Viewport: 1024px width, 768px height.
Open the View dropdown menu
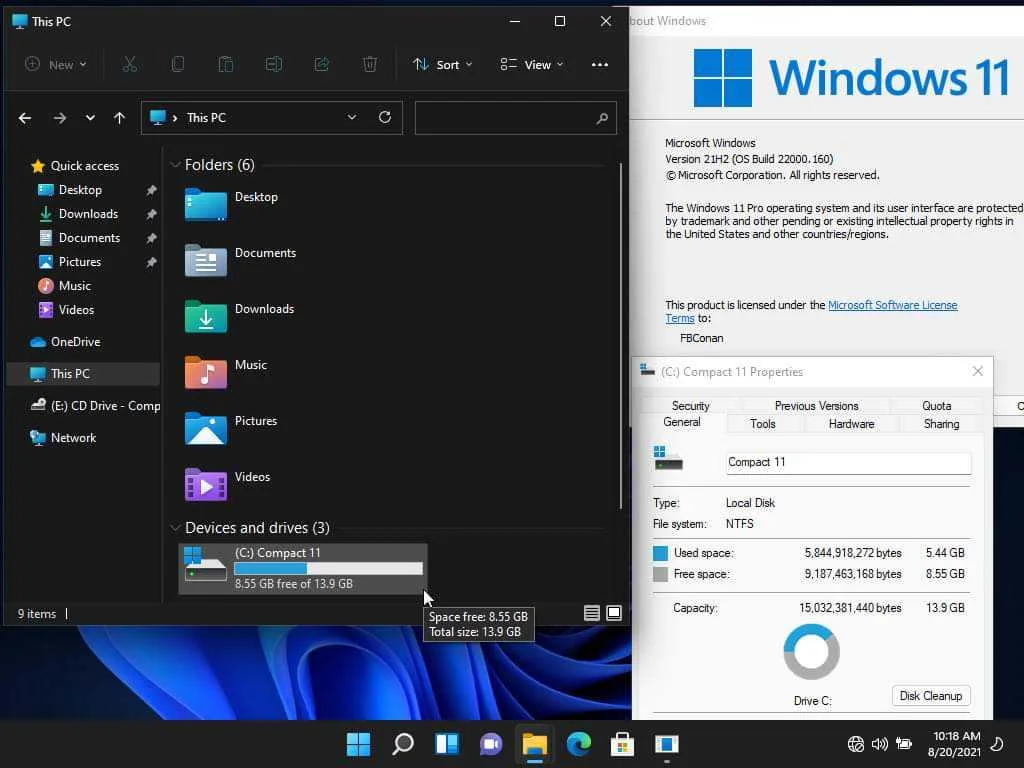coord(532,64)
